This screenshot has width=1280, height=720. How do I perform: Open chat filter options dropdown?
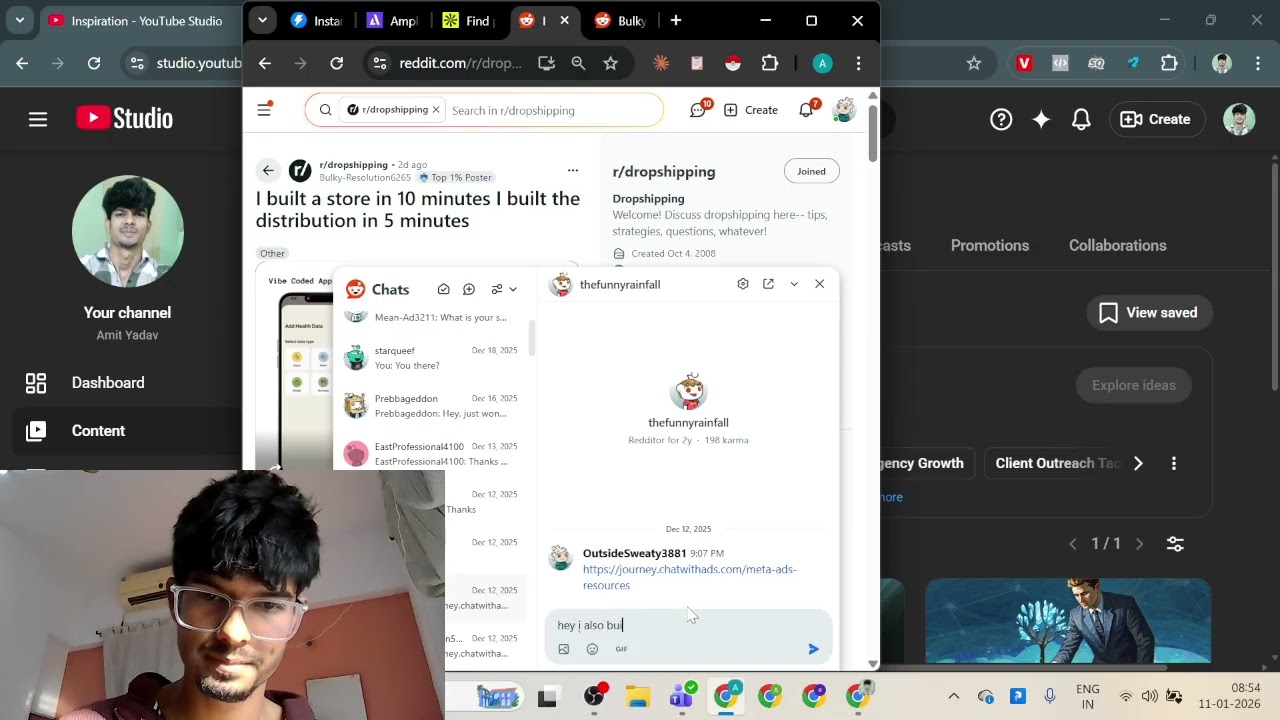pos(504,289)
